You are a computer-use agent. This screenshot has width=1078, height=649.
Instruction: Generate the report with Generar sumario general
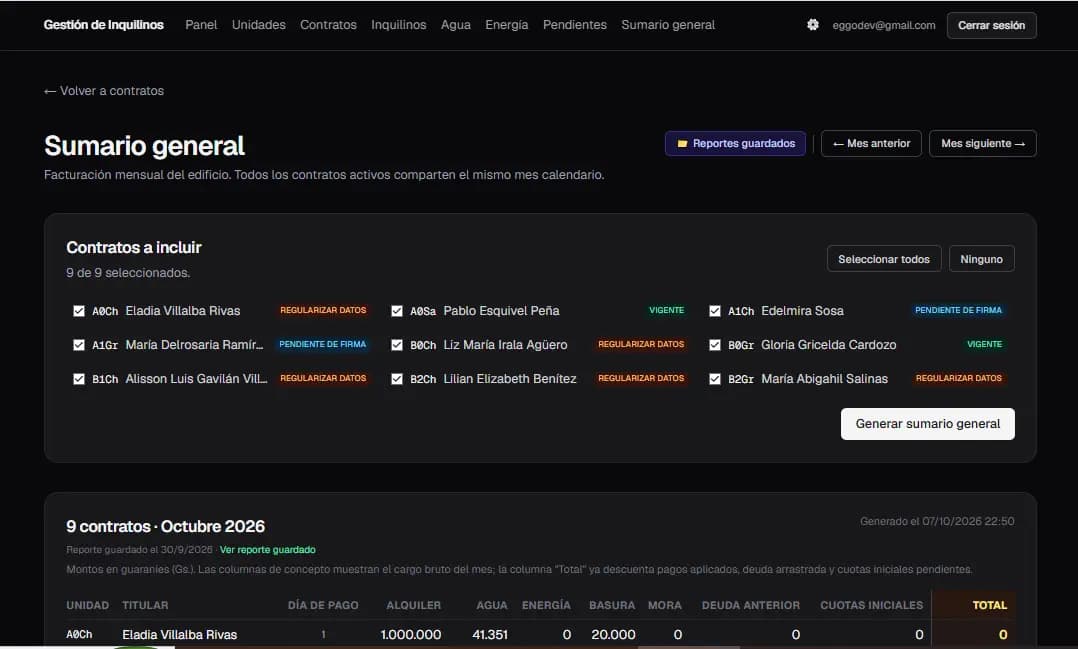927,424
